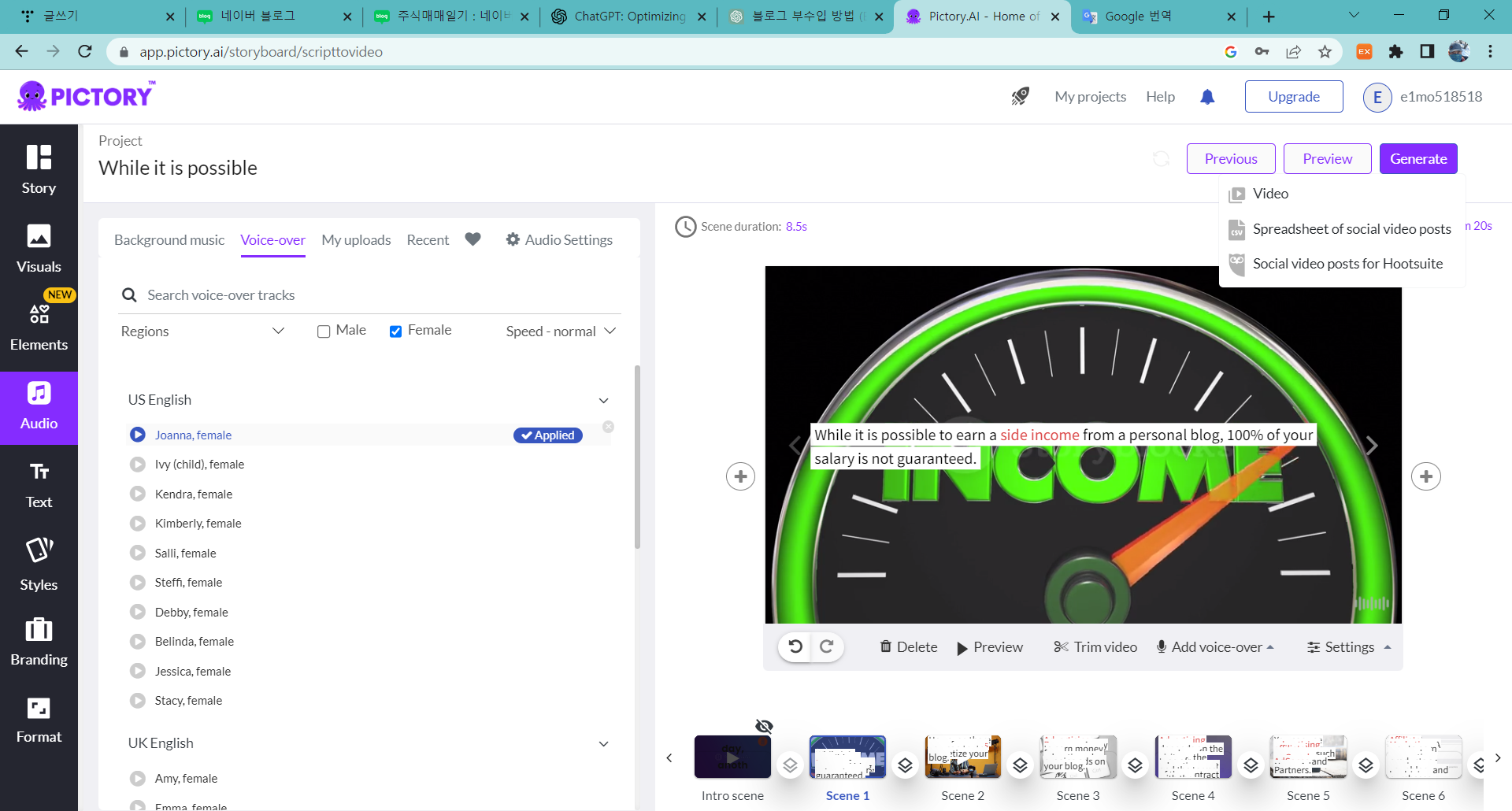Open My uploads tab
The image size is (1512, 811).
tap(356, 239)
